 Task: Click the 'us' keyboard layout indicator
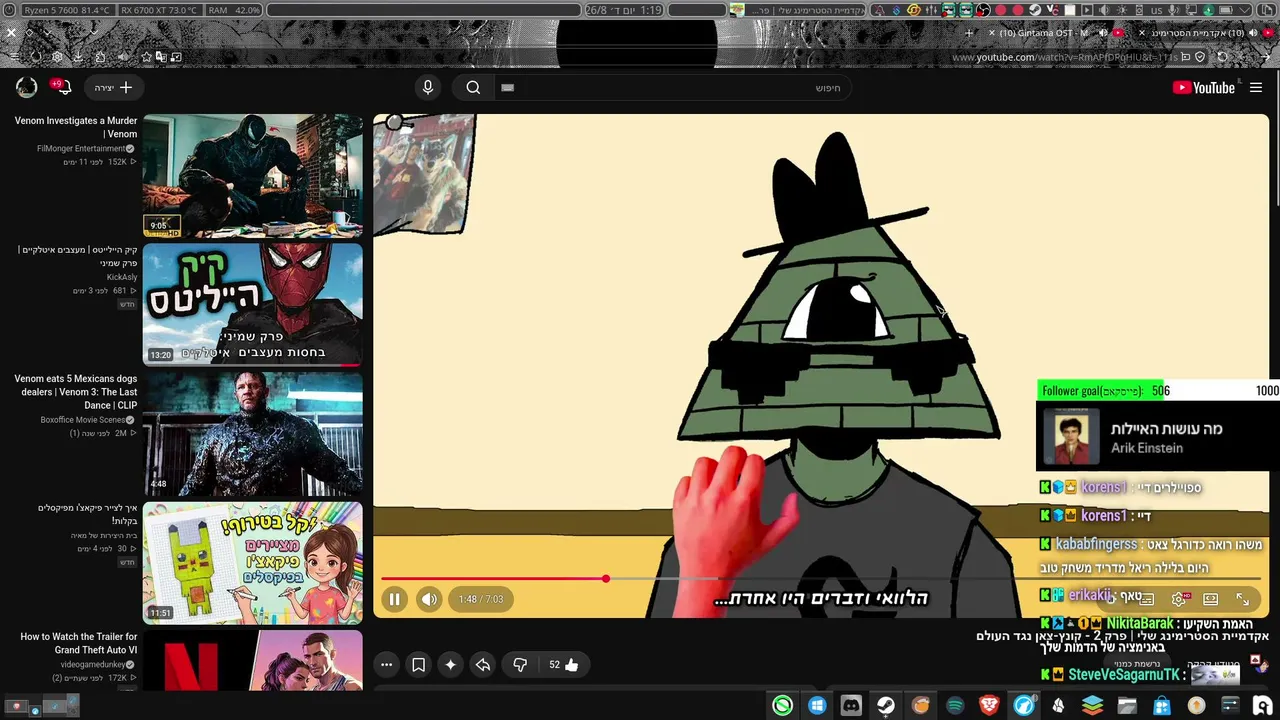click(1157, 10)
